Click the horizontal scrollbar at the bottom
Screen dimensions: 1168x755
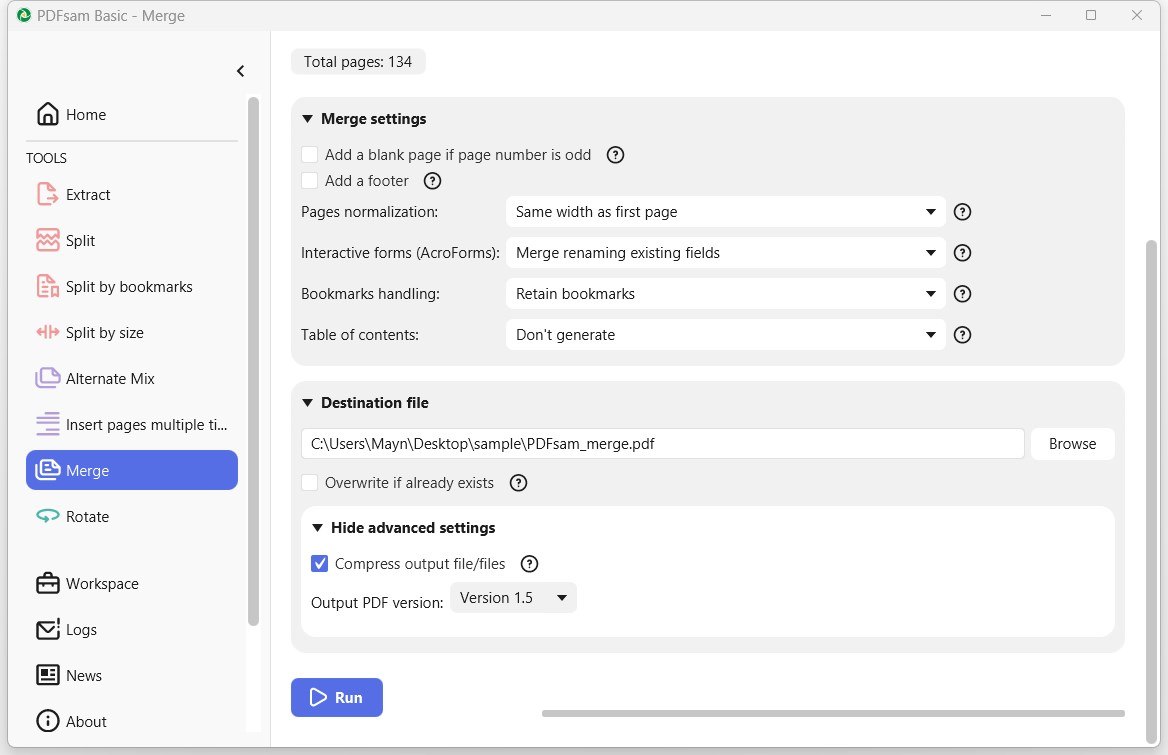click(832, 713)
